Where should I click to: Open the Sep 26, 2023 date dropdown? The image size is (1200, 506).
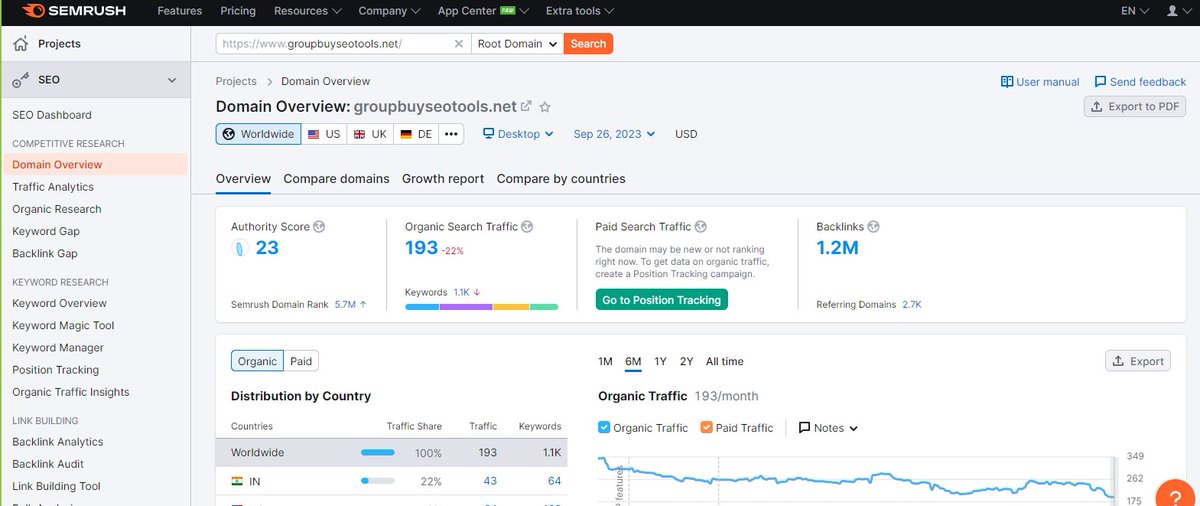614,134
